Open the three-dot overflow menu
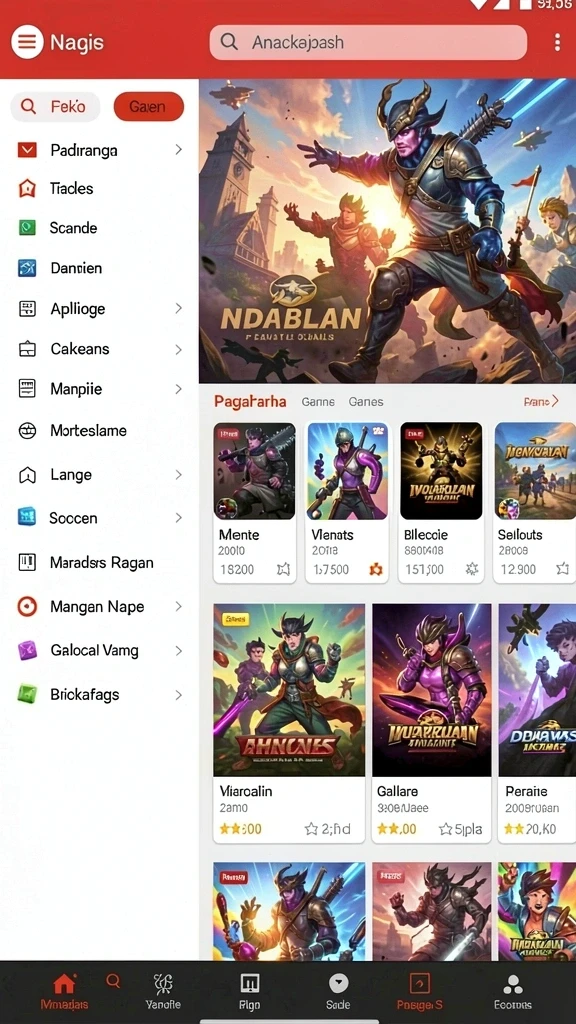Viewport: 576px width, 1024px height. pos(557,42)
